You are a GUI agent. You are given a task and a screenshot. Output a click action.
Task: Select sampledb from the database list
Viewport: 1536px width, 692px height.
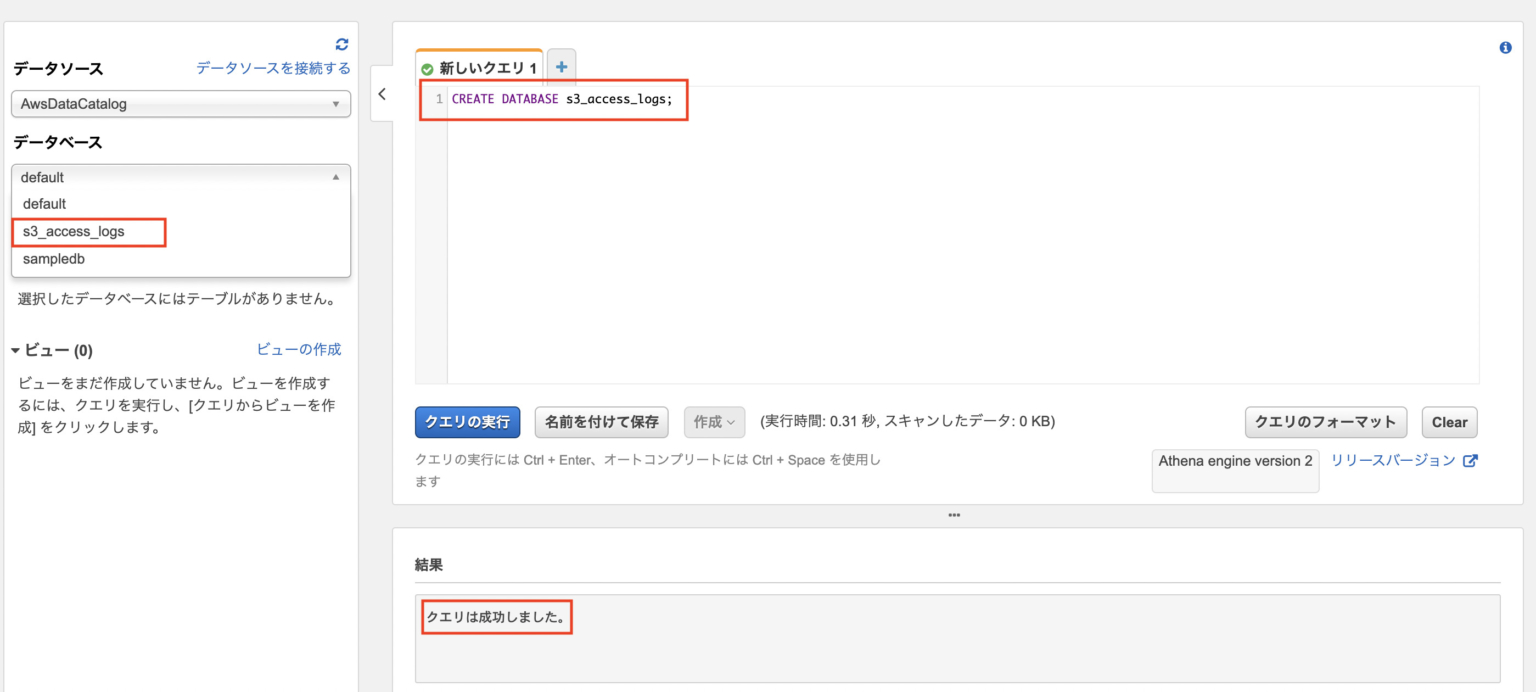(181, 259)
